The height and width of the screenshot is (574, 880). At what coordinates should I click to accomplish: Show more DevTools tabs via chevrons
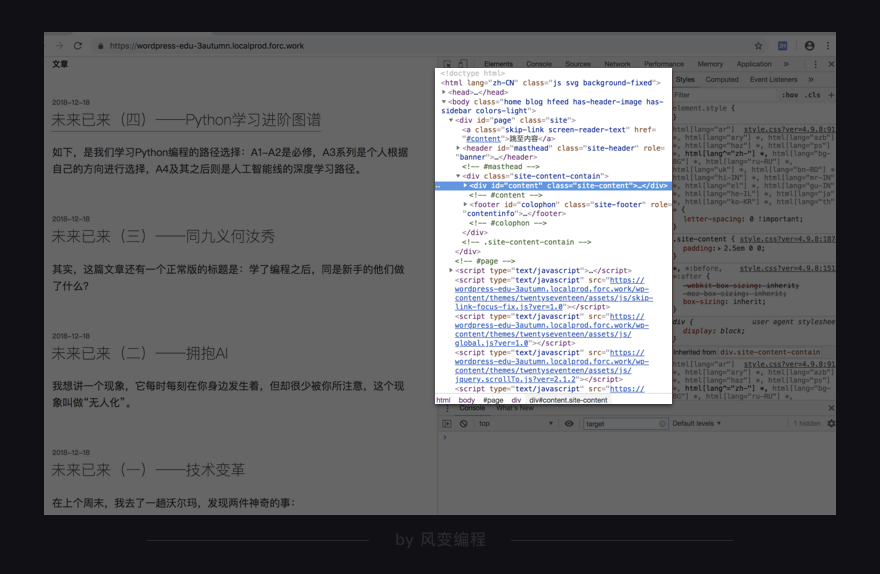click(786, 64)
